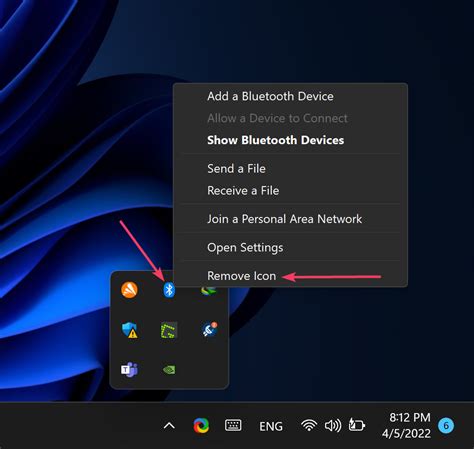This screenshot has width=474, height=449.
Task: Click the blue tray icon with red badge
Action: pos(210,329)
